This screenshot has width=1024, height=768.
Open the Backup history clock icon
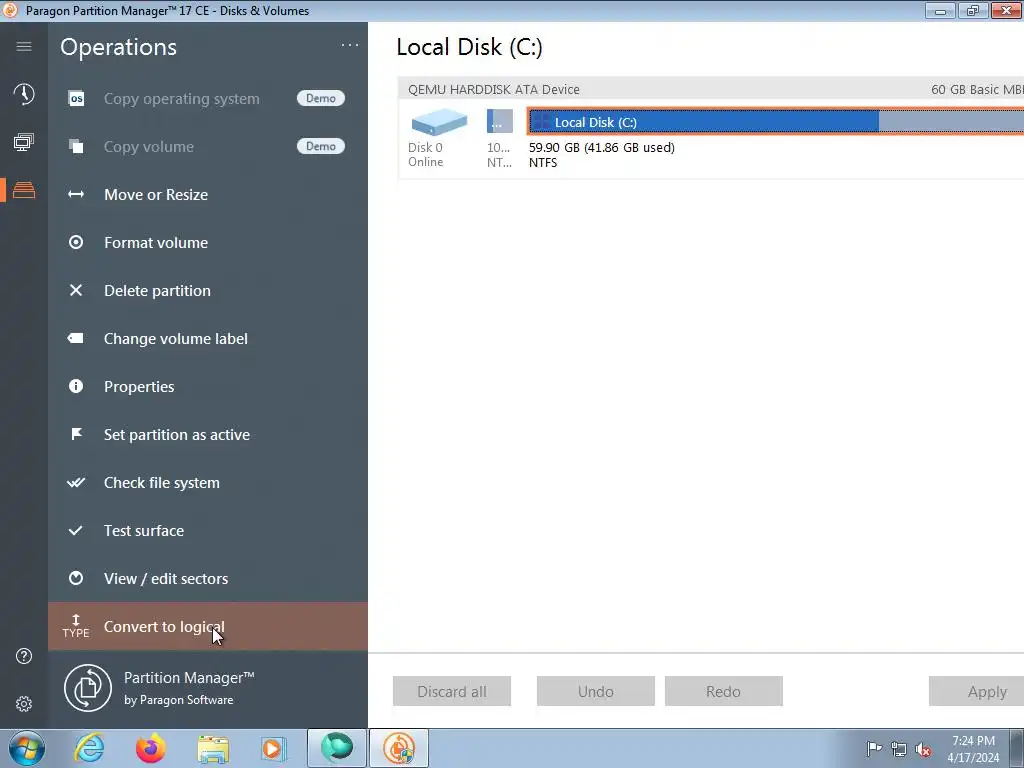(x=24, y=94)
